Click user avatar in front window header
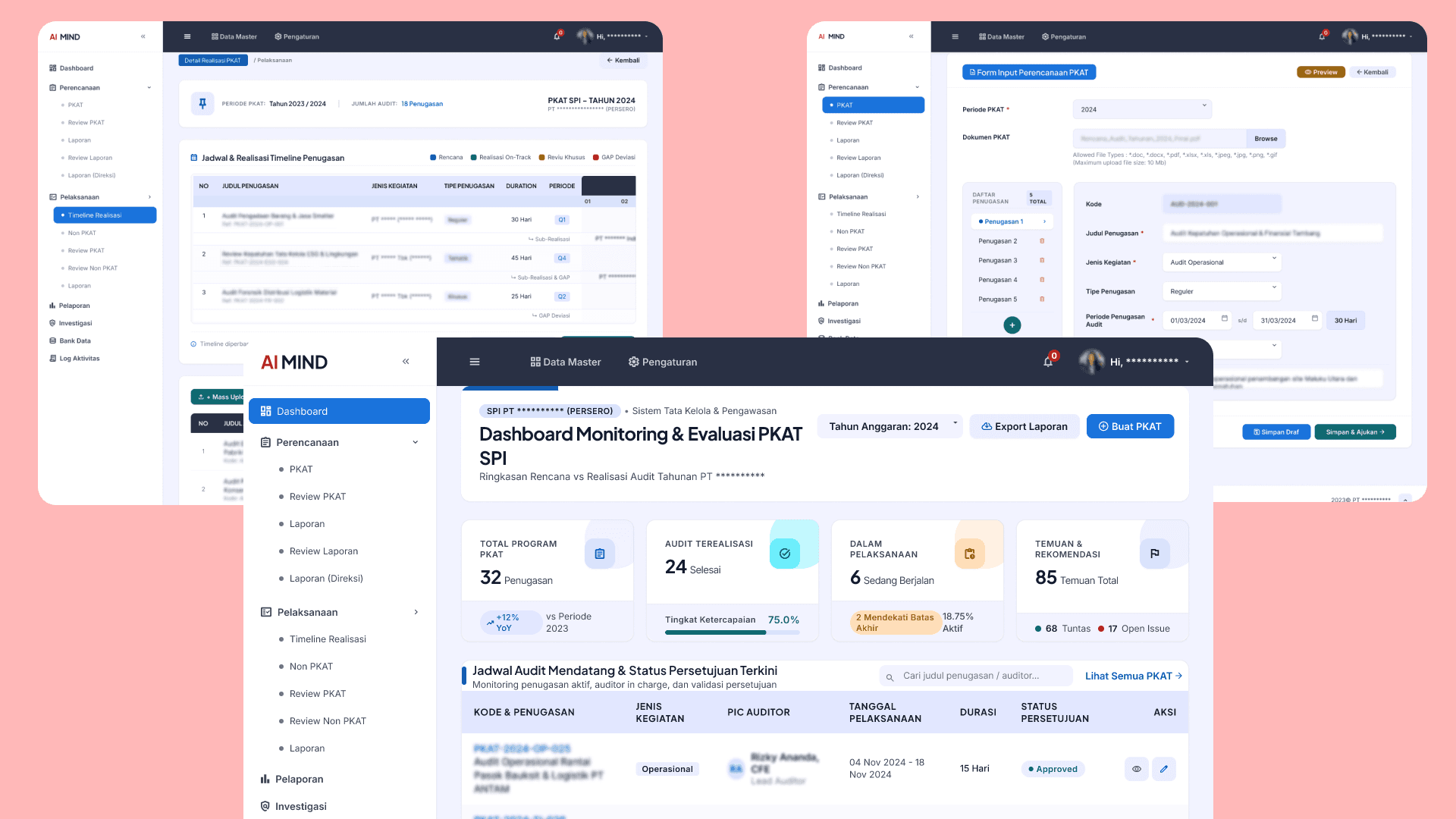 click(1092, 362)
